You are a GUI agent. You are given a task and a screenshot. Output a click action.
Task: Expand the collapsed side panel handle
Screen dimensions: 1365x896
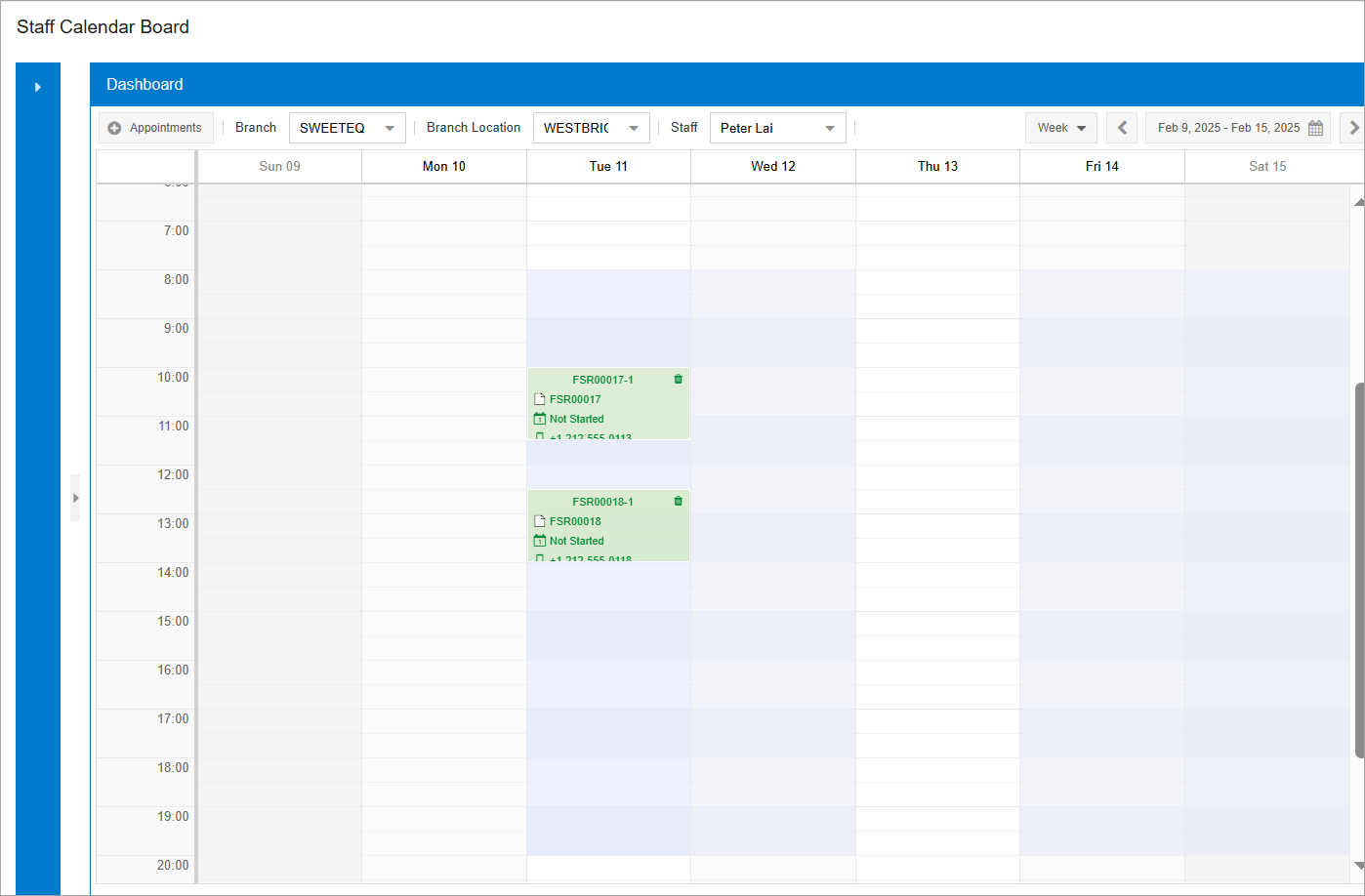(x=75, y=498)
